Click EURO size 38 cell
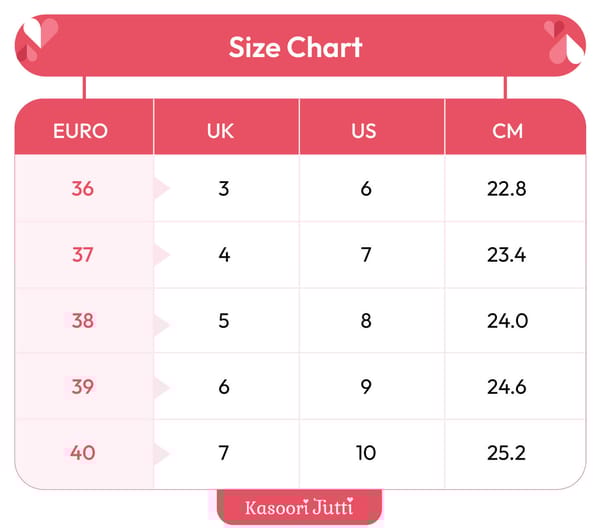This screenshot has height=528, width=600. pos(82,322)
